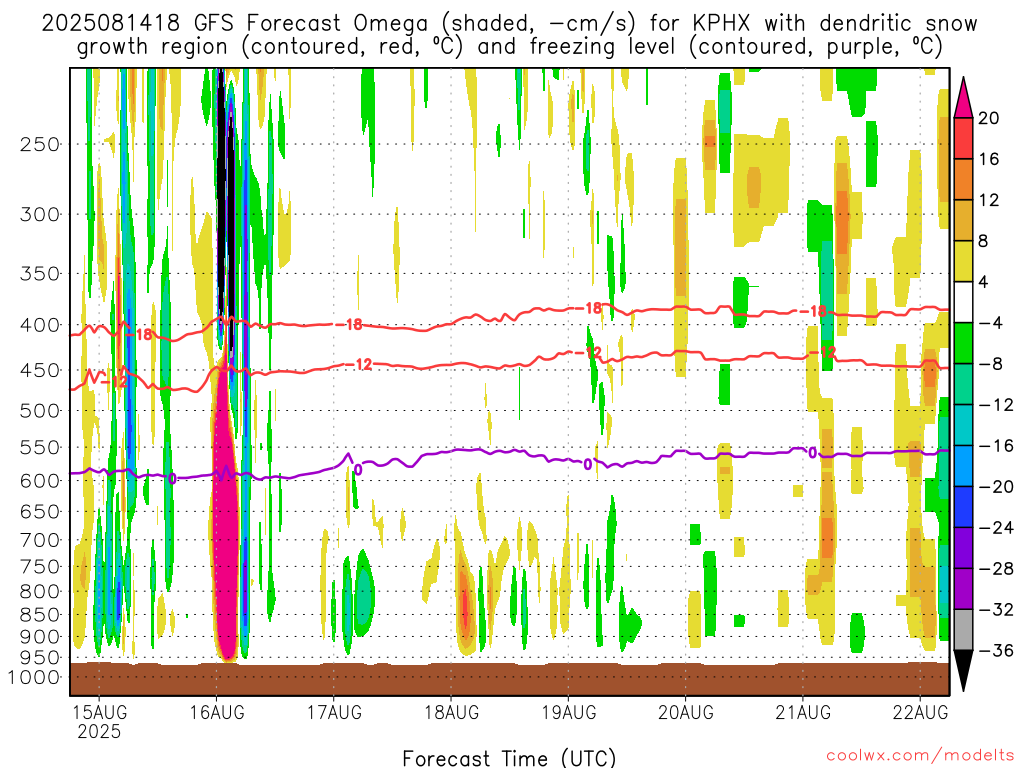The image size is (1024, 768).
Task: Click the 750 pressure level label
Action: click(x=40, y=566)
